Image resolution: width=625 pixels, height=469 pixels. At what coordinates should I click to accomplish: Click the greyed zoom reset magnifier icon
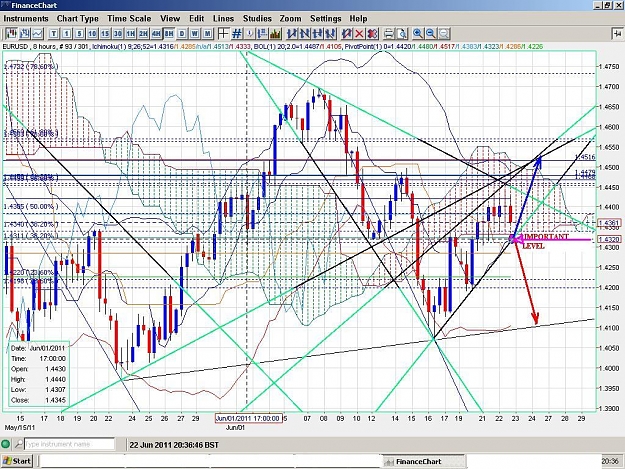click(444, 33)
